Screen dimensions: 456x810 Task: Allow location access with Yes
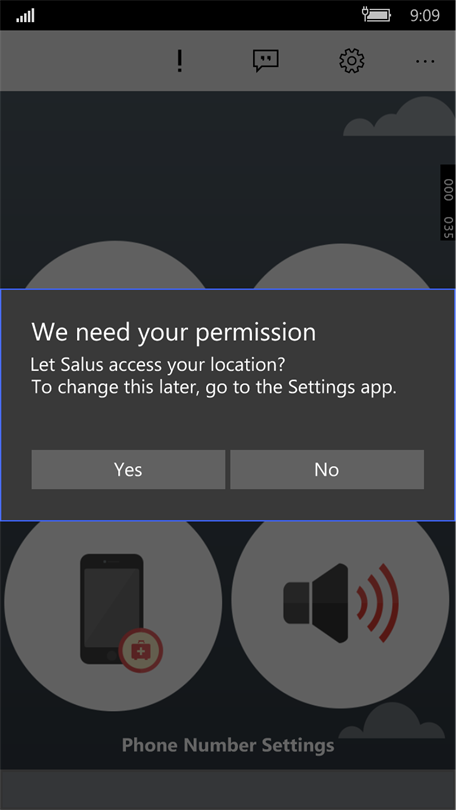tap(128, 470)
